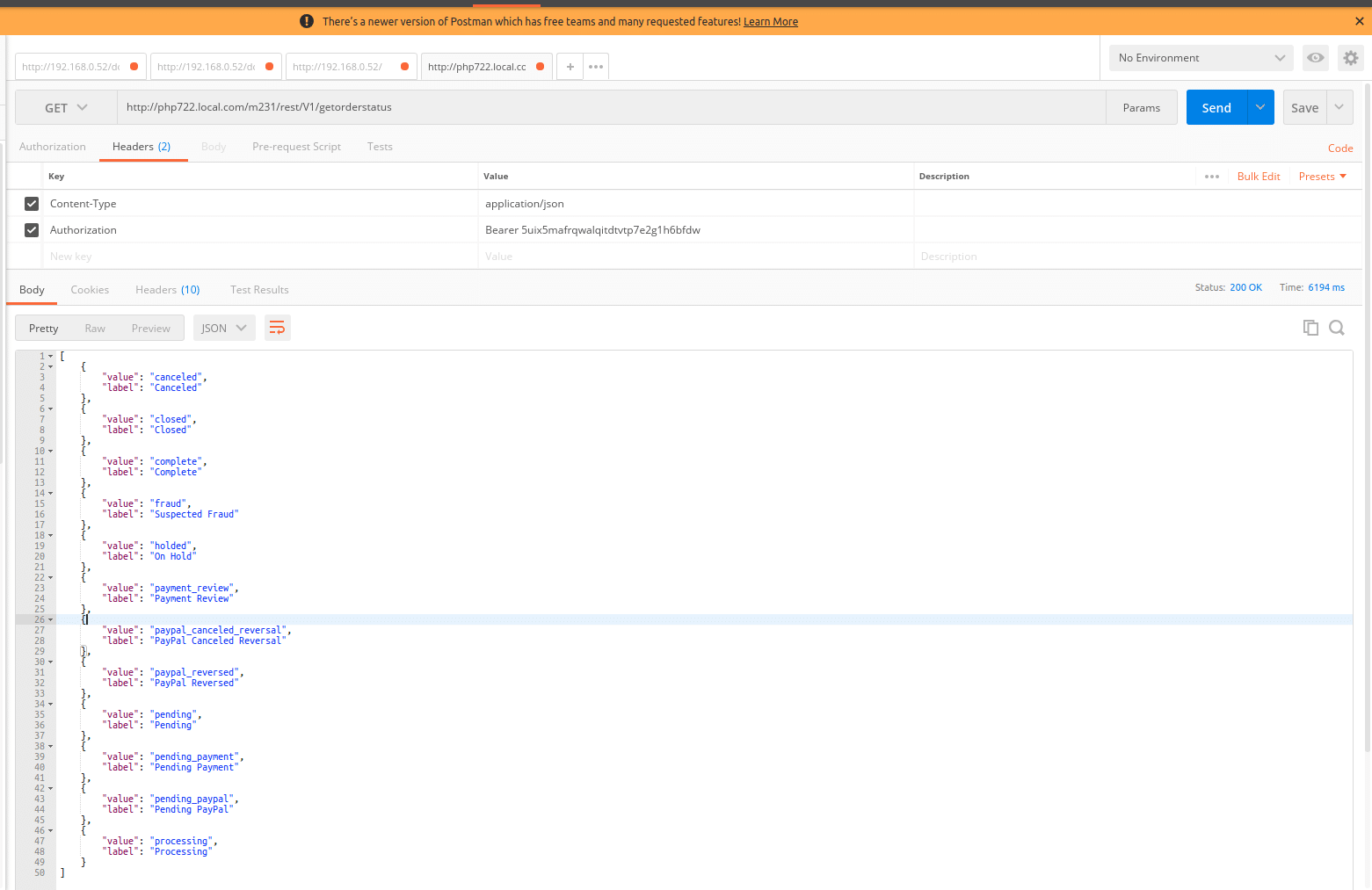The width and height of the screenshot is (1372, 890).
Task: Disable the Content-Type header checkbox
Action: point(32,203)
